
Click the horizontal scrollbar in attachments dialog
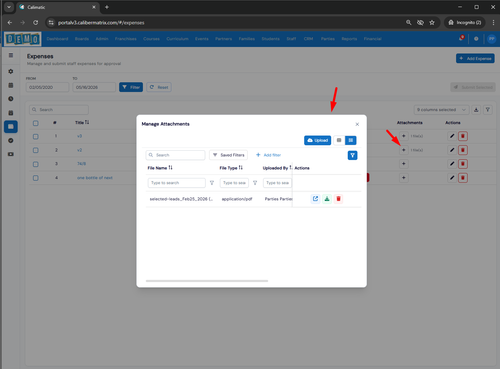point(207,281)
